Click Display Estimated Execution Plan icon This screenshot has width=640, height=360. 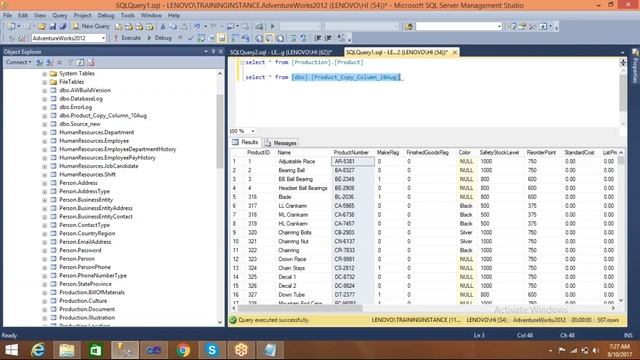201,38
